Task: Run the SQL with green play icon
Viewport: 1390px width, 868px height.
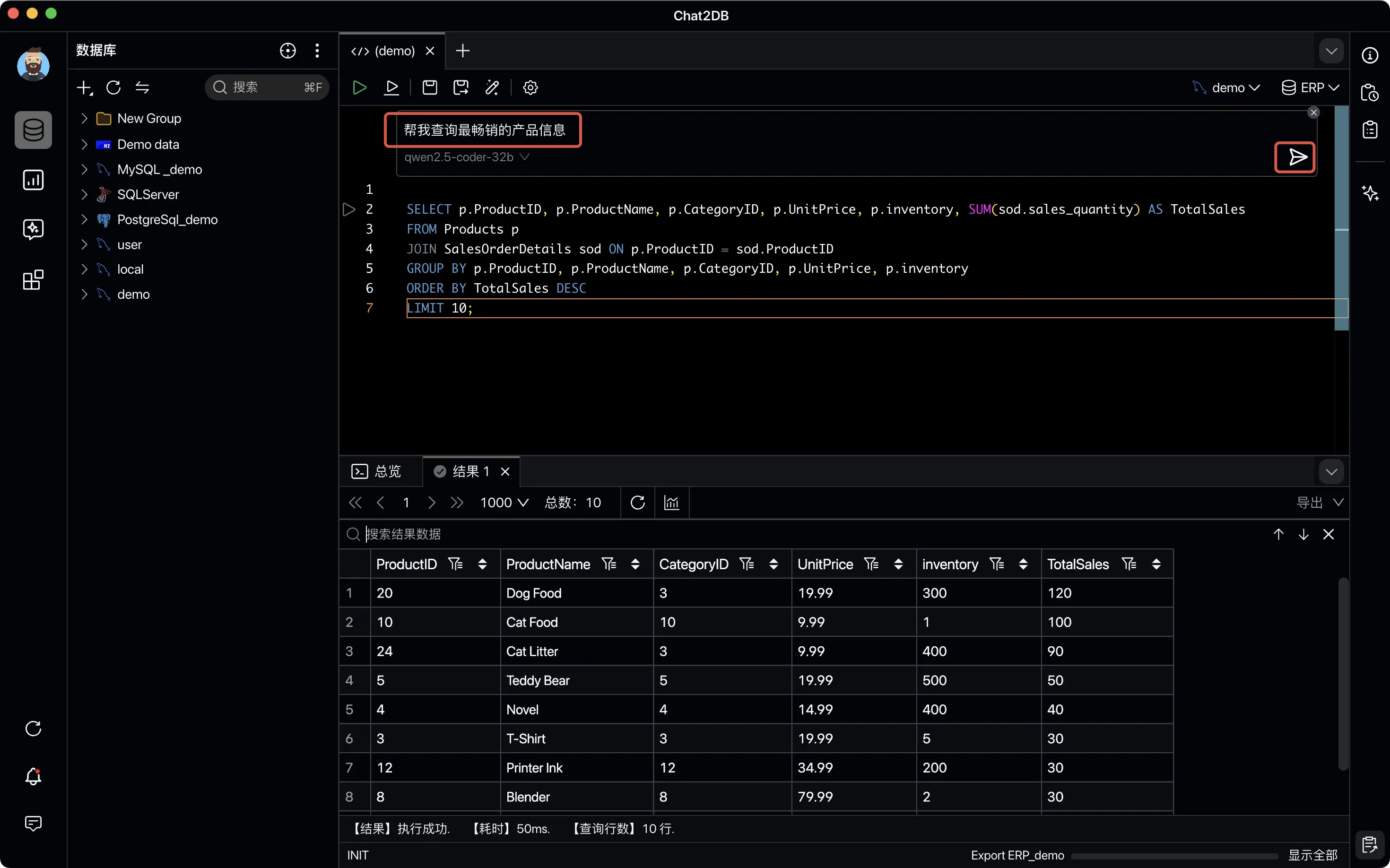Action: [359, 87]
